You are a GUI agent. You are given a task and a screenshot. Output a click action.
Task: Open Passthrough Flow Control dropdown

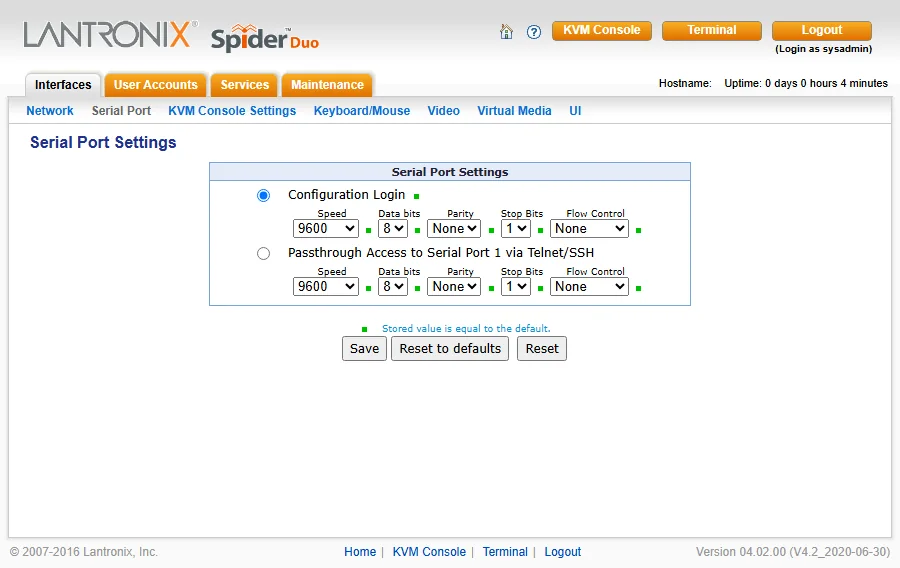(x=589, y=286)
